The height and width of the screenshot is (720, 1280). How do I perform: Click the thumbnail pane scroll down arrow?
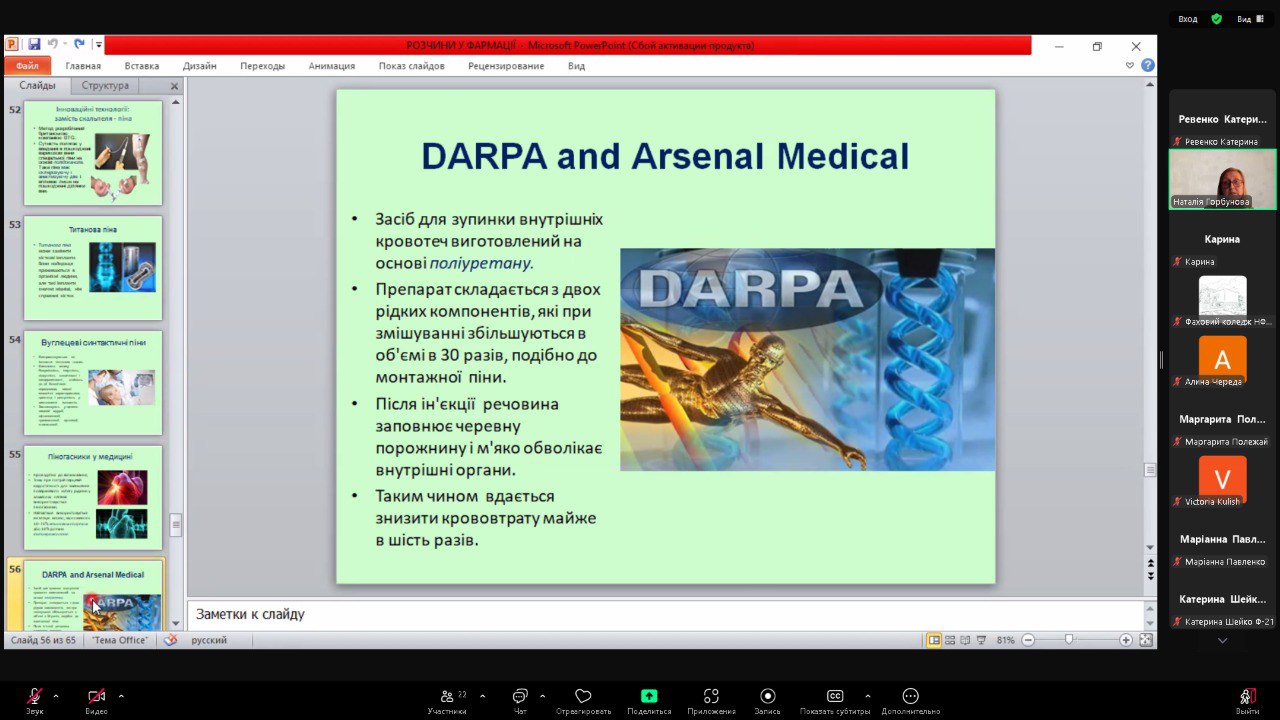(x=176, y=624)
